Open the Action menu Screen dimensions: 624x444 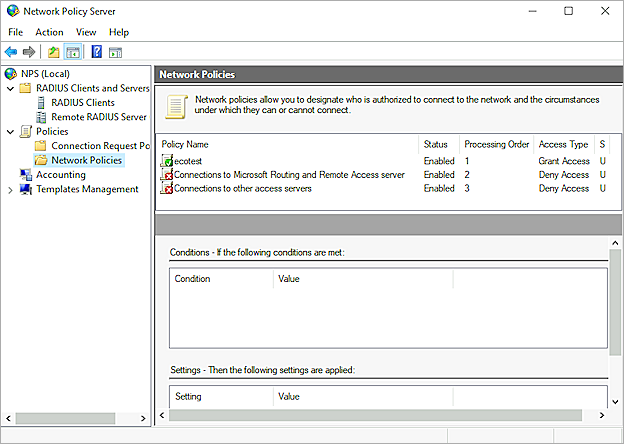click(x=49, y=32)
